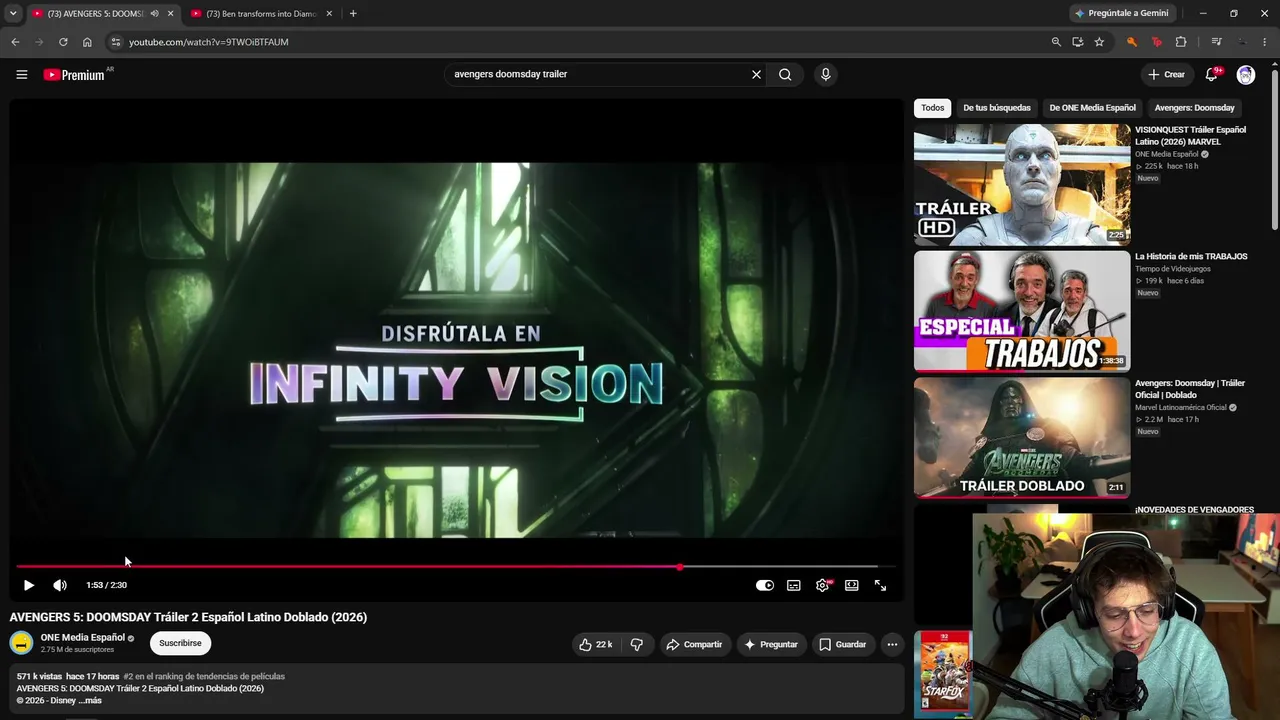Subscribe with the Suscribirse button
Image resolution: width=1280 pixels, height=720 pixels.
point(180,643)
